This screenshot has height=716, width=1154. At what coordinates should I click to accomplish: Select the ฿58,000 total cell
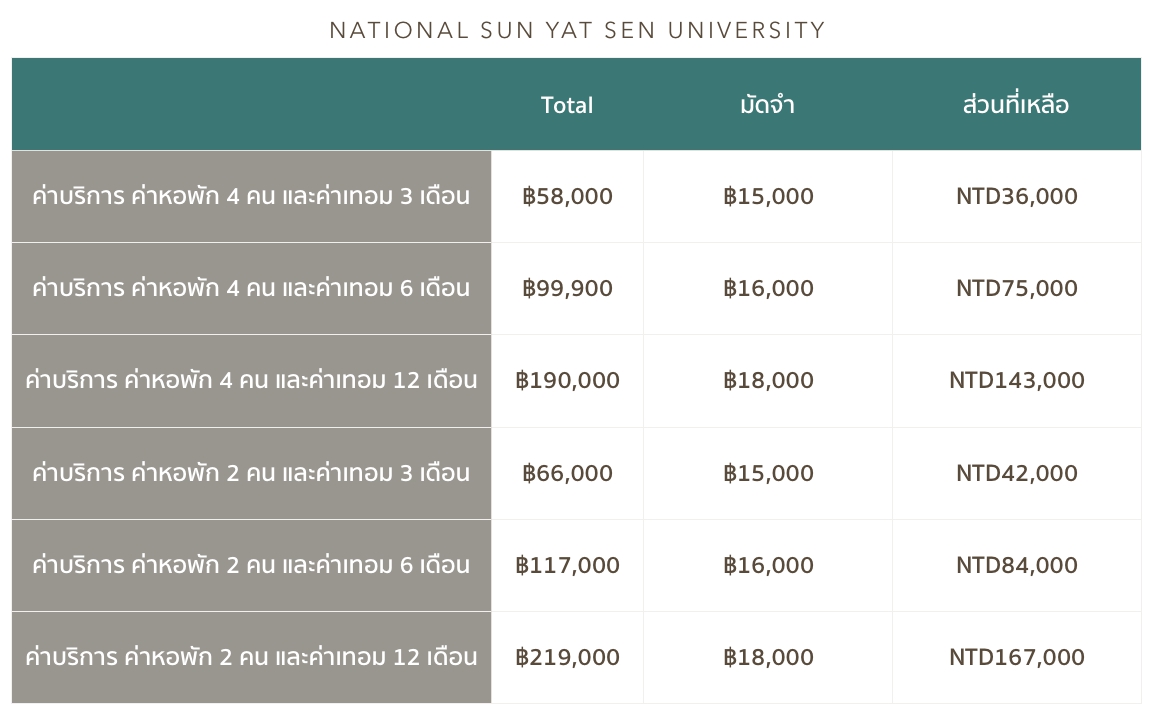point(567,196)
